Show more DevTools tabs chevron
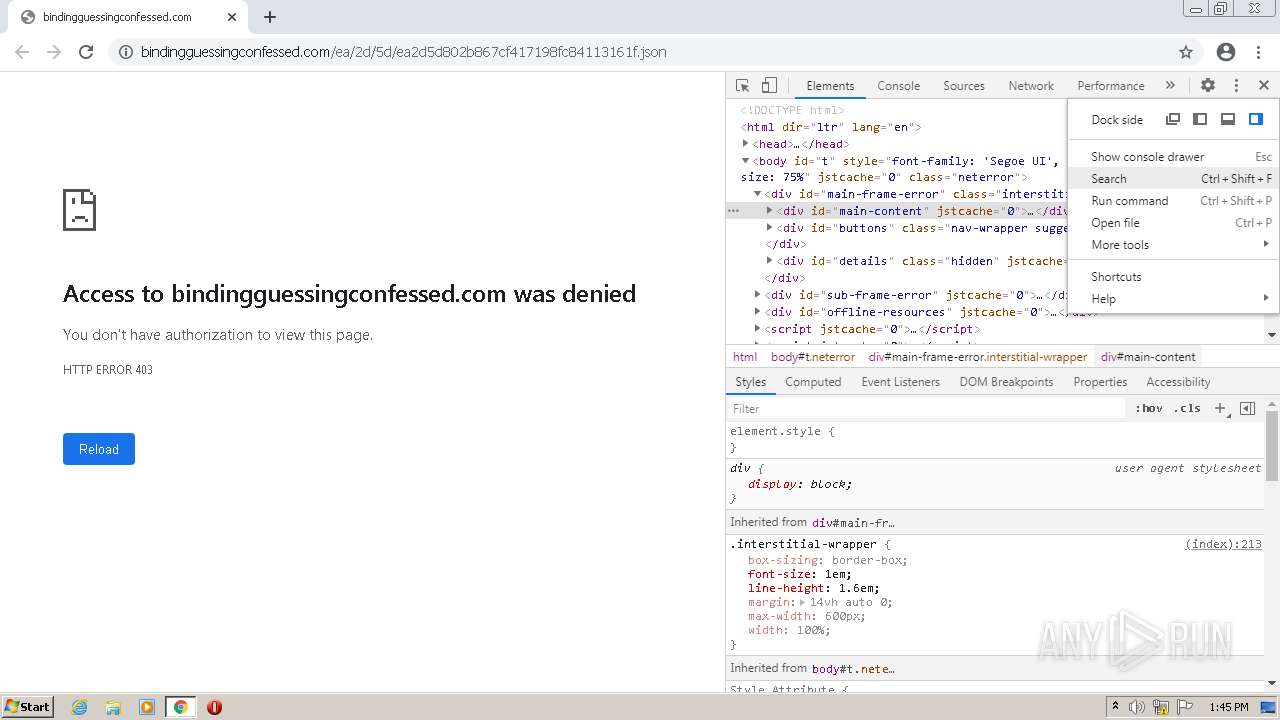 pos(1170,86)
